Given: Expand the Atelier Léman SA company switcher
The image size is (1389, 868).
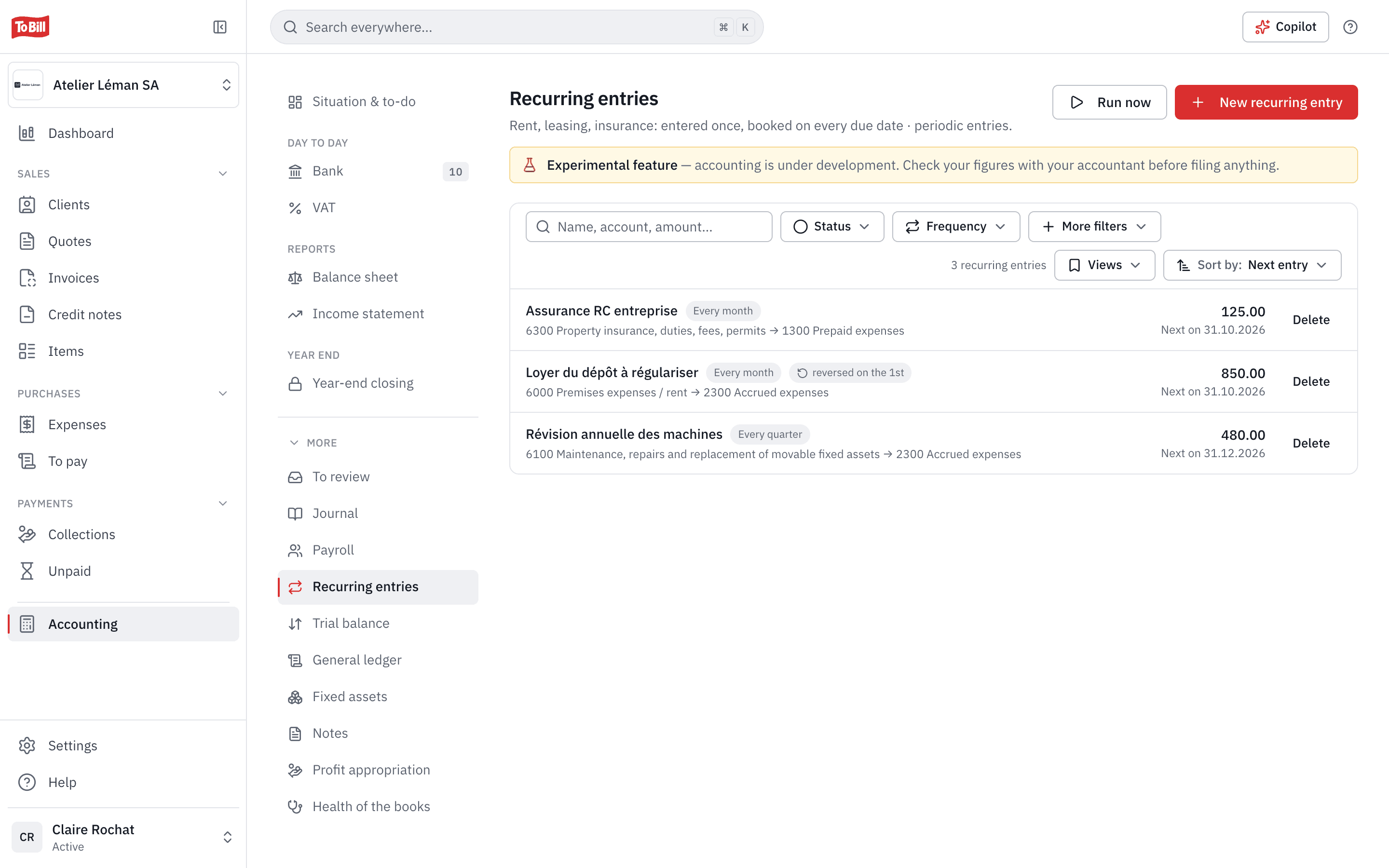Looking at the screenshot, I should (123, 85).
